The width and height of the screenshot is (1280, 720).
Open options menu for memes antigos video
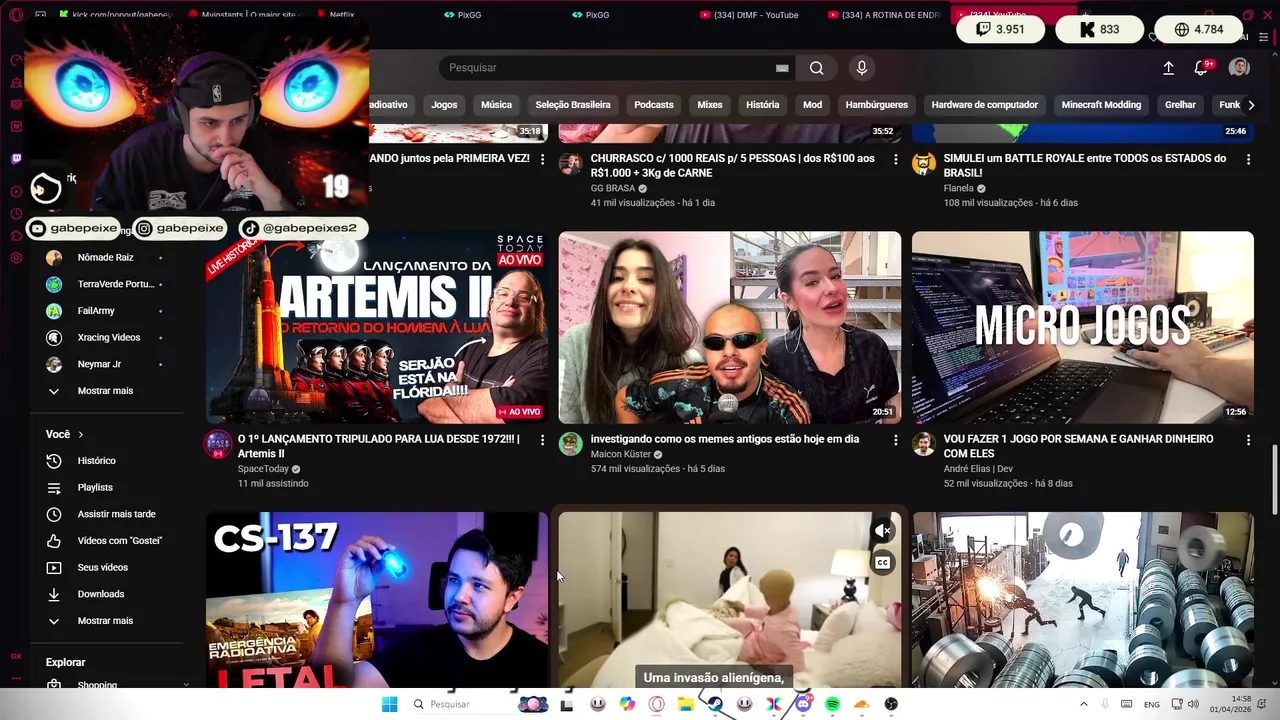[x=895, y=440]
